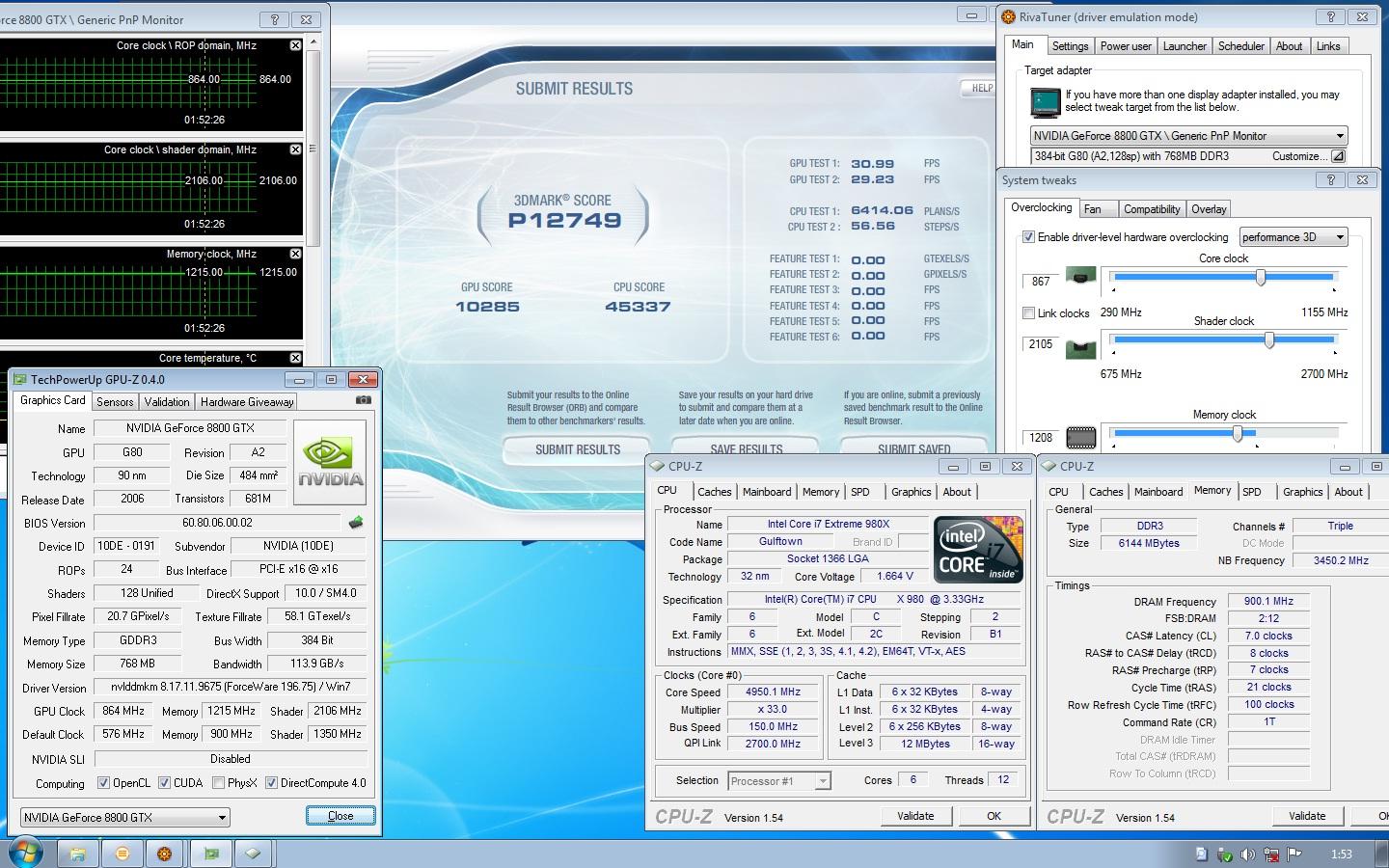Click the network tray icon

tap(1272, 854)
